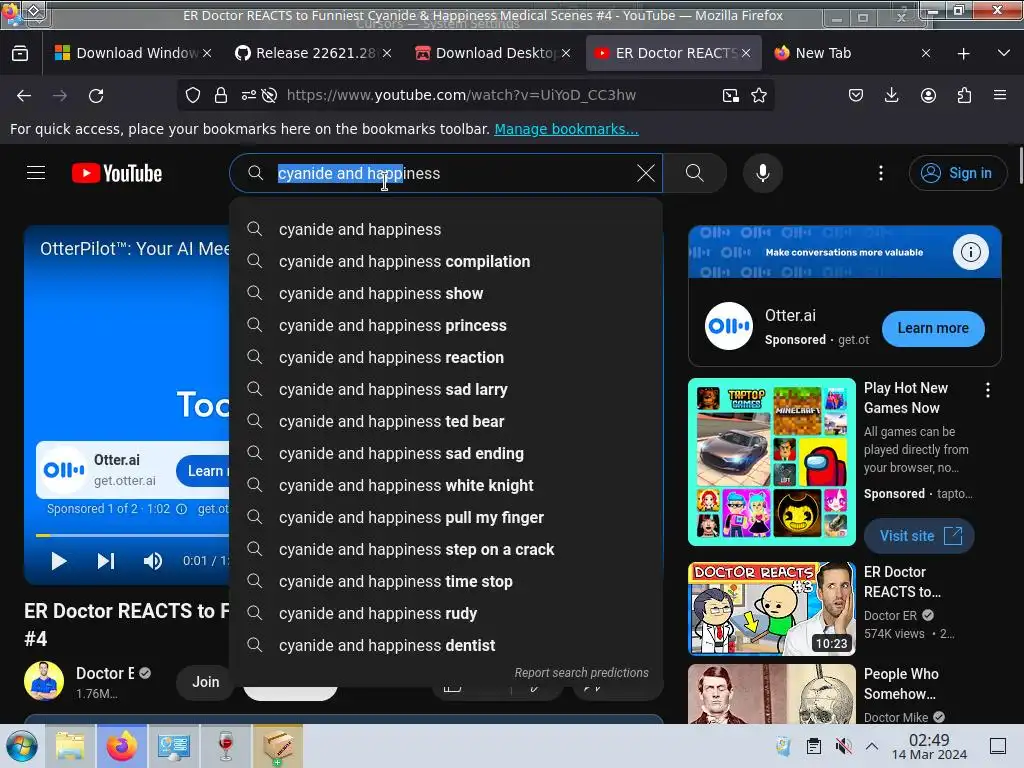Join the Doctor ER channel membership
Image resolution: width=1024 pixels, height=768 pixels.
click(206, 682)
